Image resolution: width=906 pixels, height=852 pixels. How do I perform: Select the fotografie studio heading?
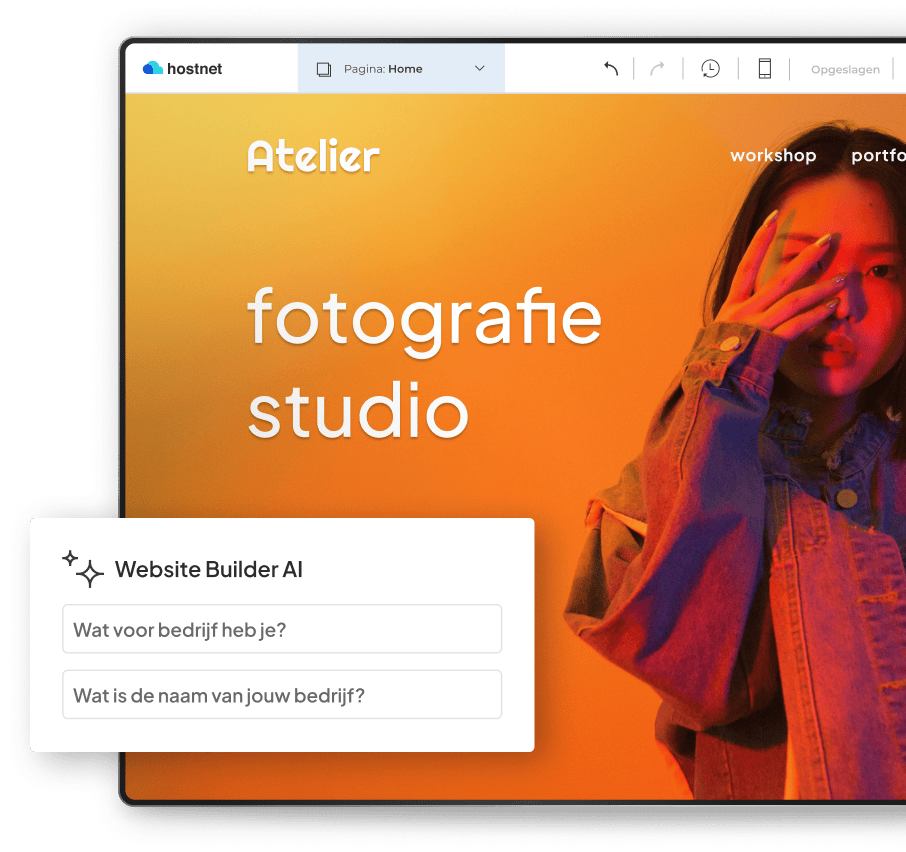[x=425, y=362]
